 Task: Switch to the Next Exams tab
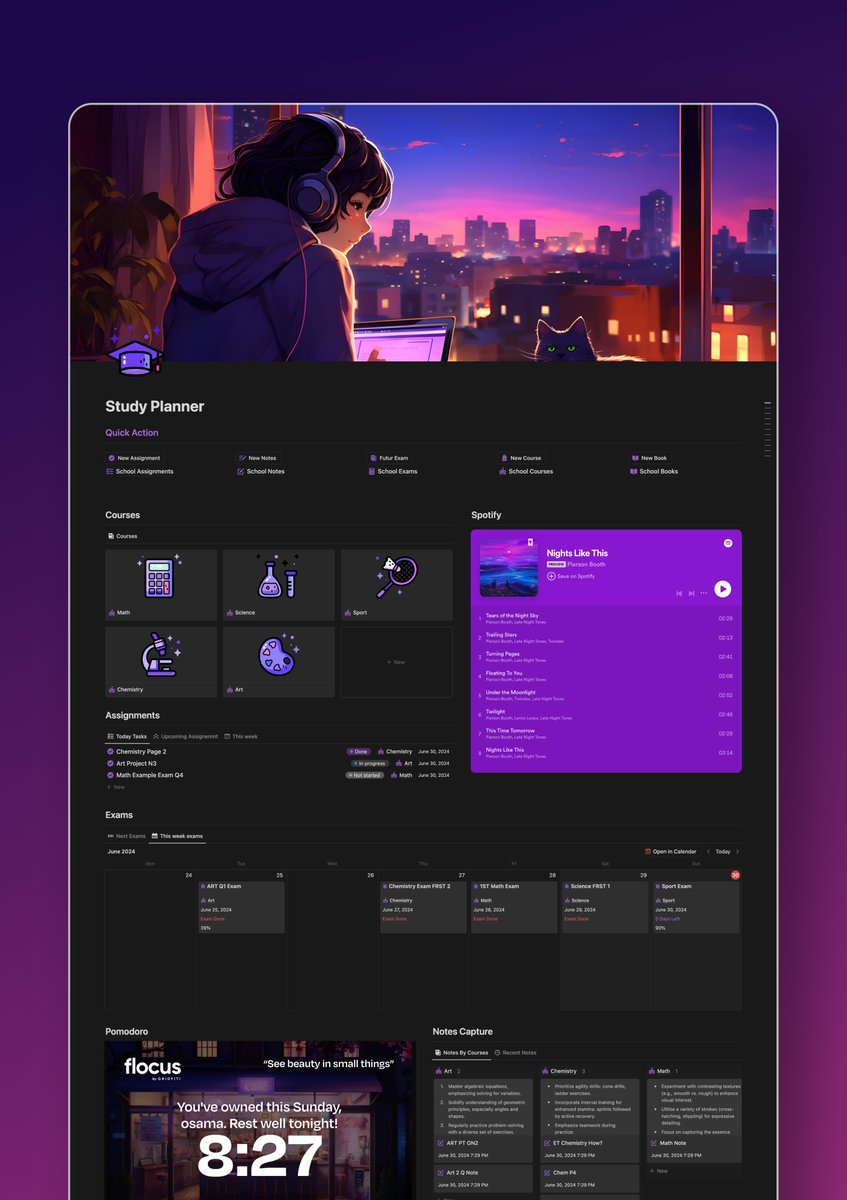coord(126,836)
